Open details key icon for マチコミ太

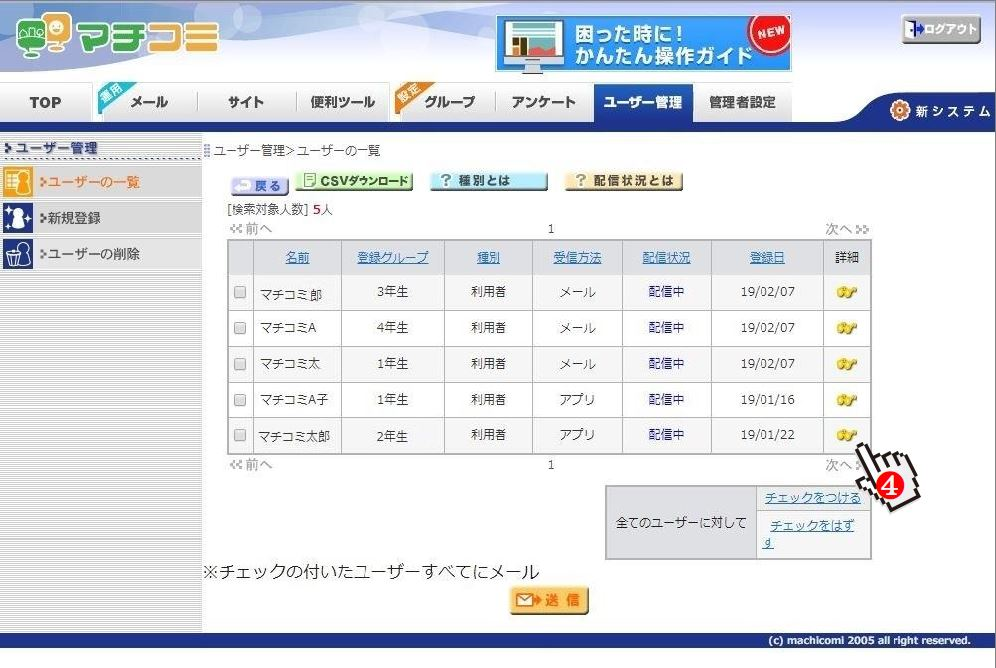(x=846, y=364)
